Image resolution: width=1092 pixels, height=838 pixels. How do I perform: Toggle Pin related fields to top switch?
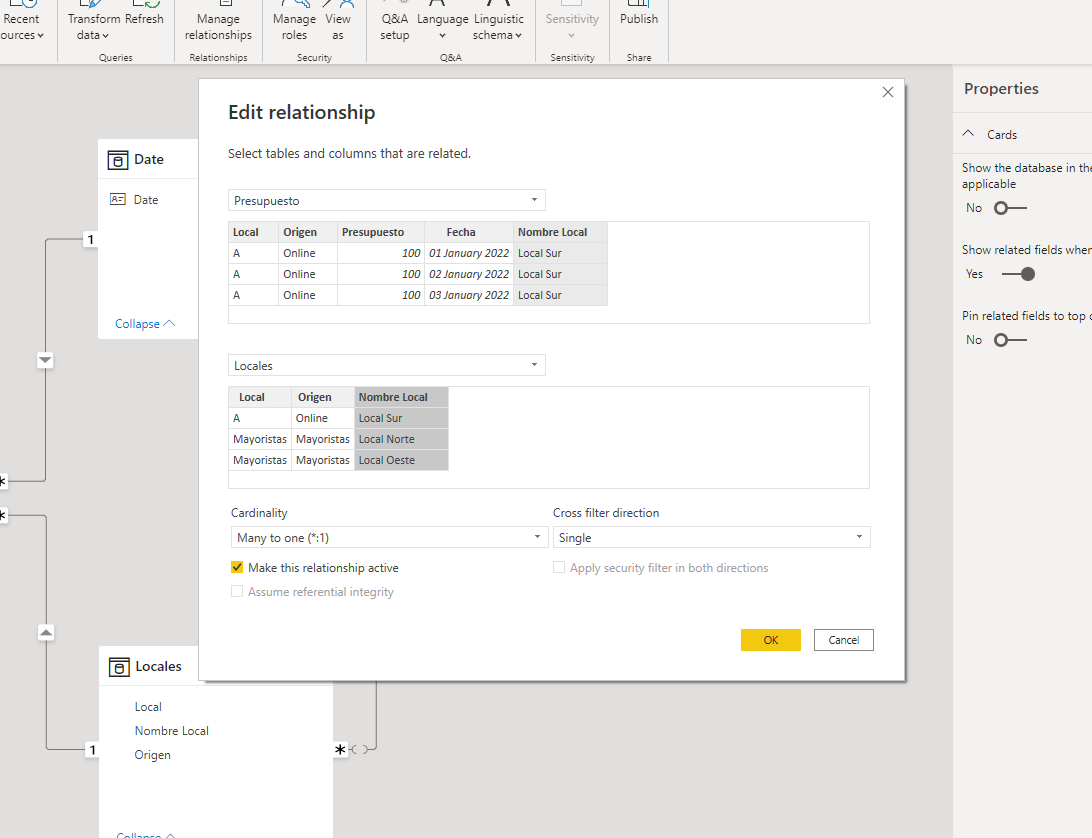pos(1010,340)
